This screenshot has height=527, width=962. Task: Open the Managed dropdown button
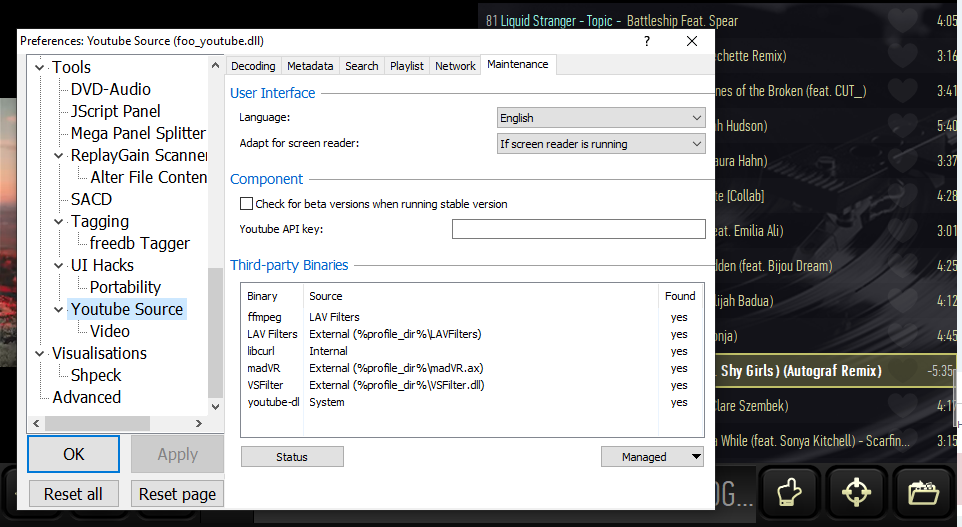pos(652,457)
